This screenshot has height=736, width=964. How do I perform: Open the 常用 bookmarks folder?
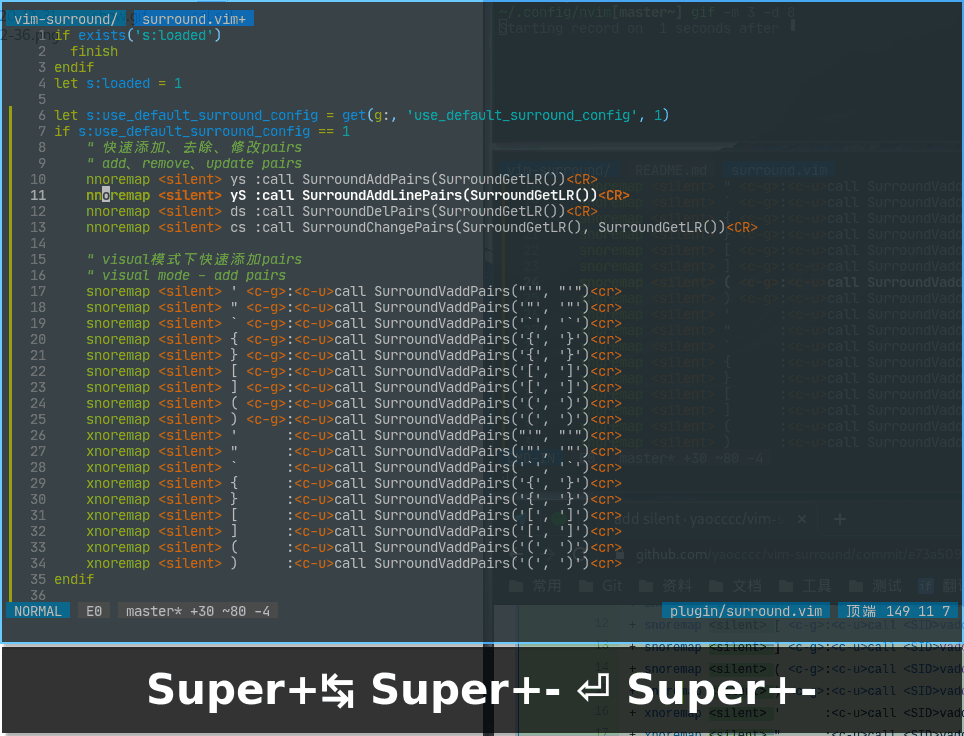(535, 586)
